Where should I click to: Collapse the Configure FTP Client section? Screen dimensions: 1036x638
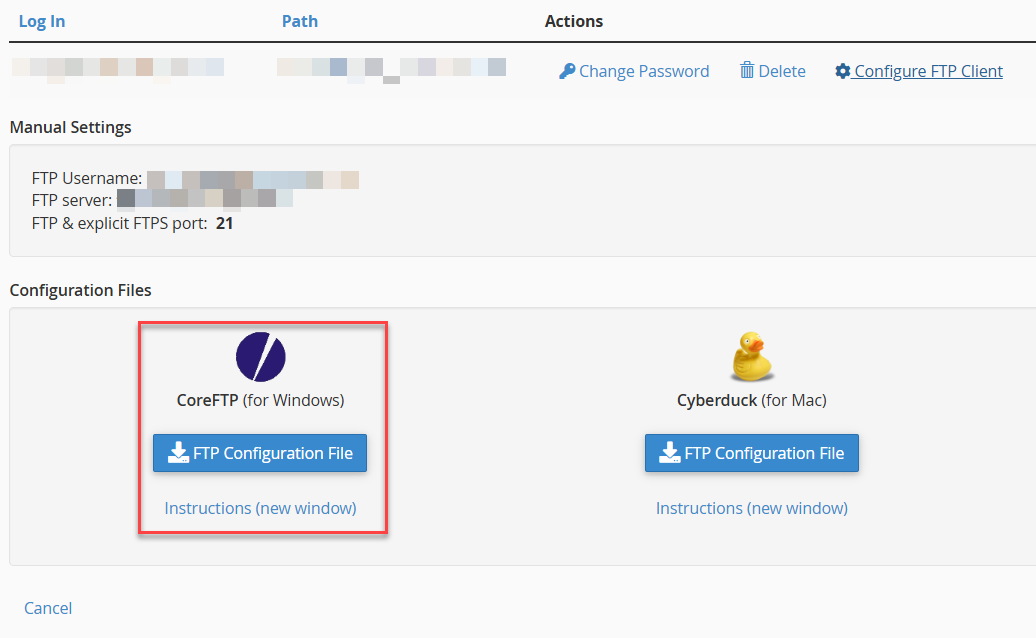click(928, 71)
